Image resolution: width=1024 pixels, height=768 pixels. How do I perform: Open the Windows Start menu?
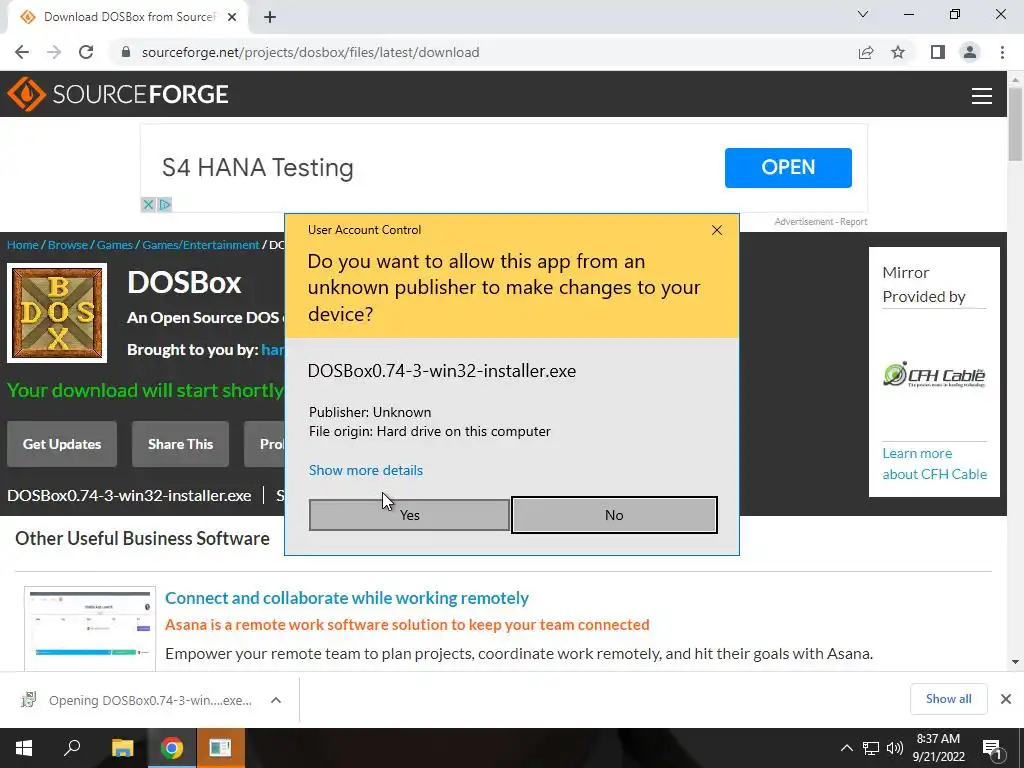pos(24,748)
